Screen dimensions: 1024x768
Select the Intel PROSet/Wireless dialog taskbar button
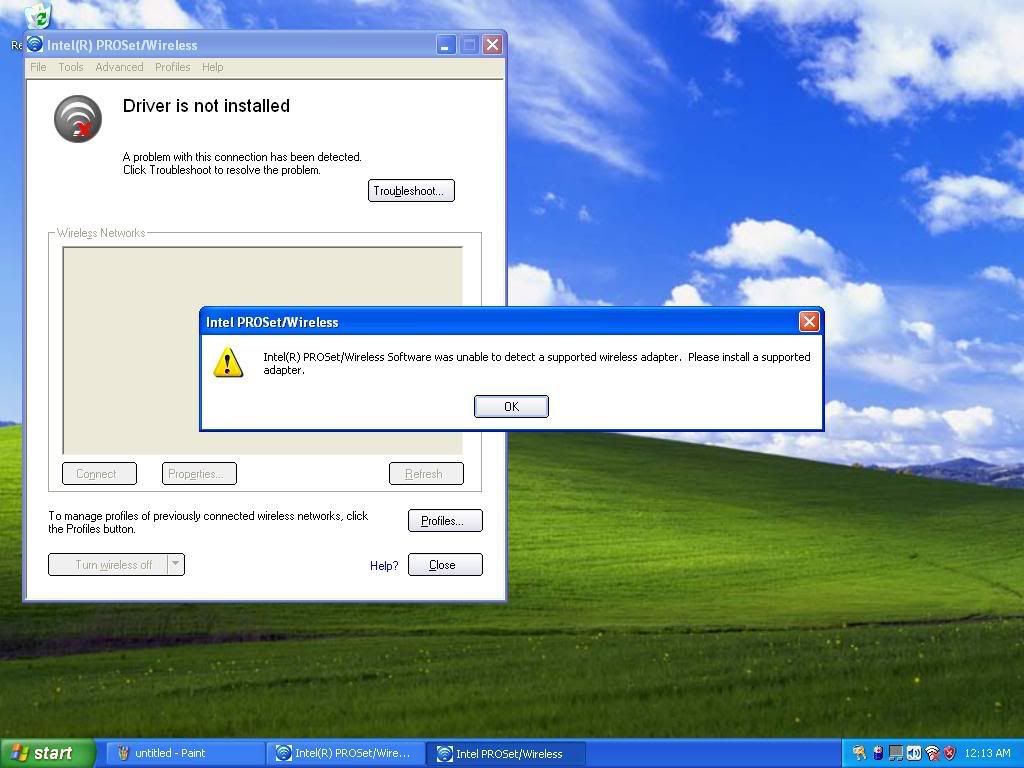(505, 753)
